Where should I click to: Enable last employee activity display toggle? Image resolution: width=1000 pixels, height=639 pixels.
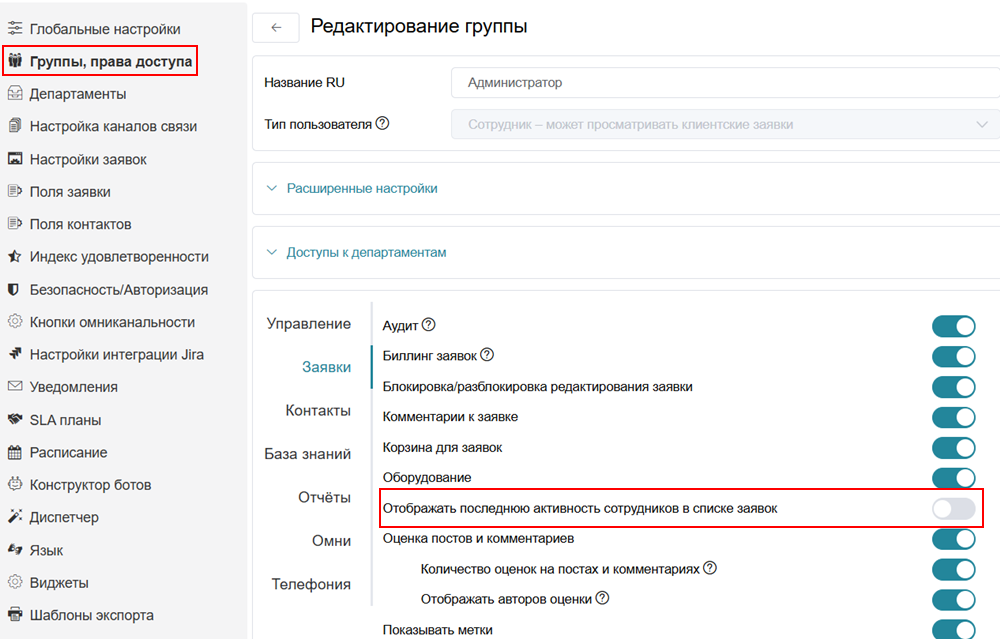(x=953, y=509)
